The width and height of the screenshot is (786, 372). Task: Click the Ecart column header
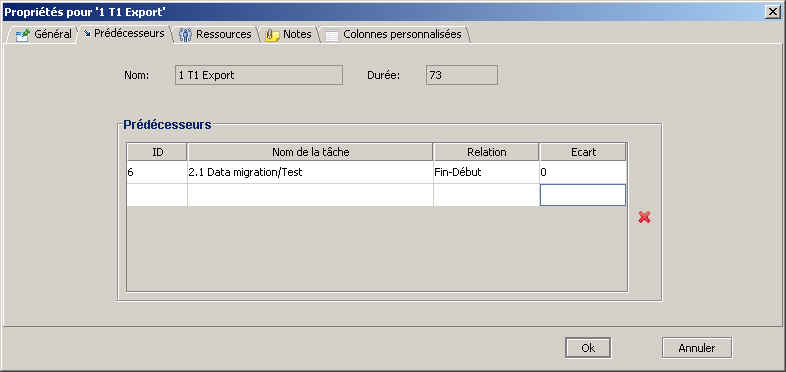click(583, 152)
